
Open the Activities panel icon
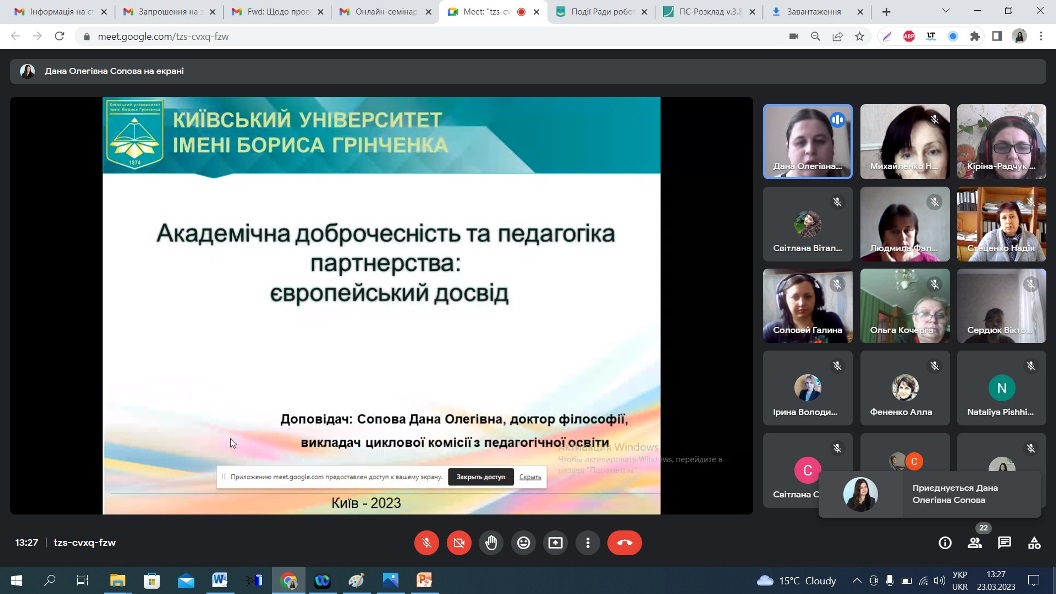1034,543
